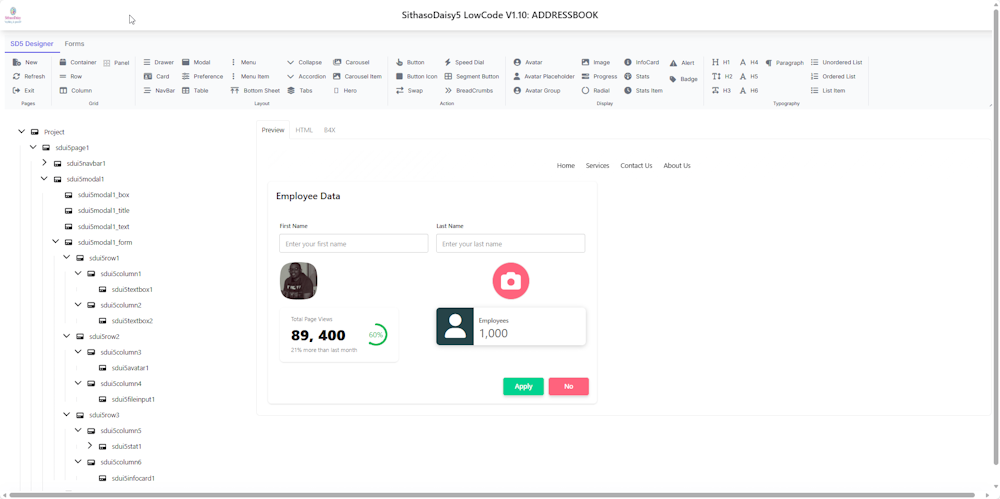Add a Drawer layout component
1000x499 pixels.
click(158, 63)
